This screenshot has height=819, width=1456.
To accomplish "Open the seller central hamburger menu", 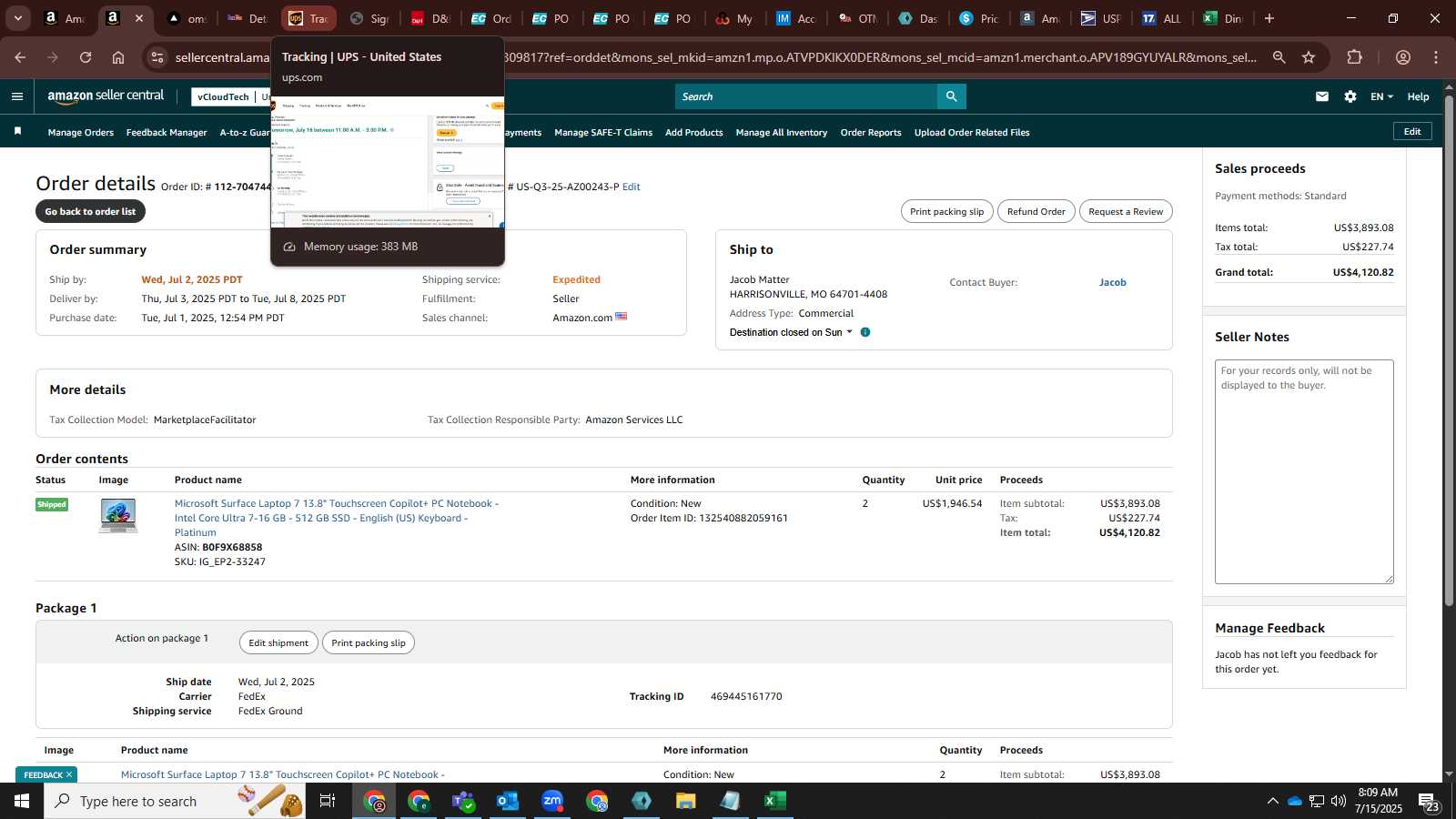I will [17, 96].
